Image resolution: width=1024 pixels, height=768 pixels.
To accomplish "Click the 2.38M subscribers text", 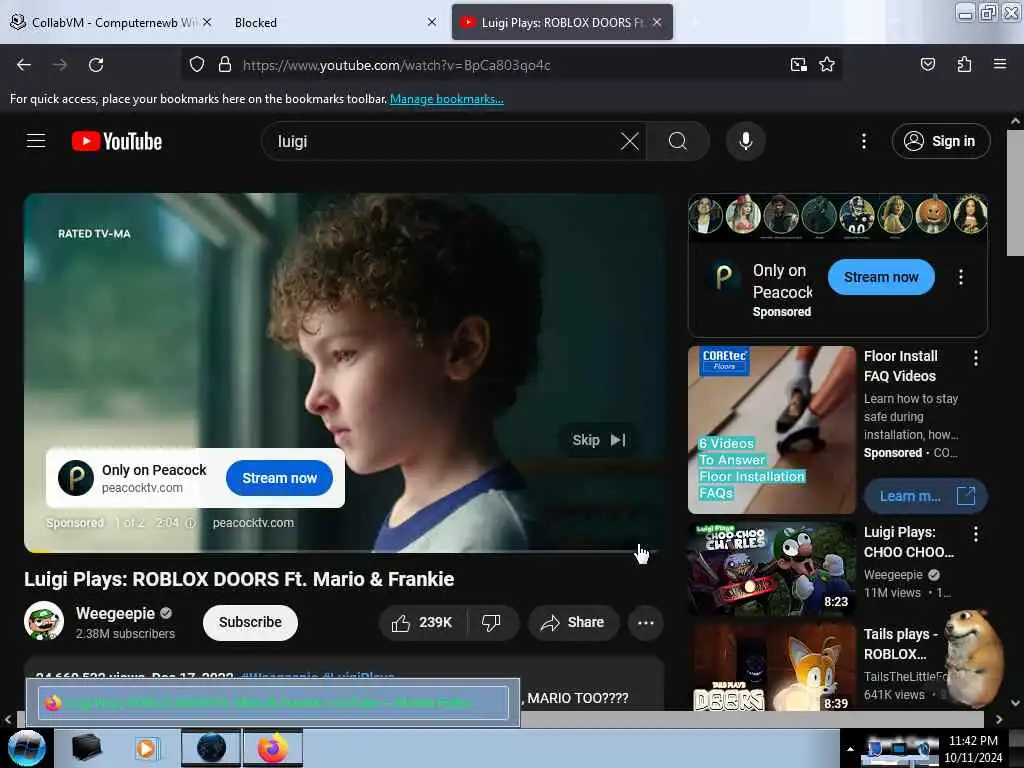I will coord(125,633).
